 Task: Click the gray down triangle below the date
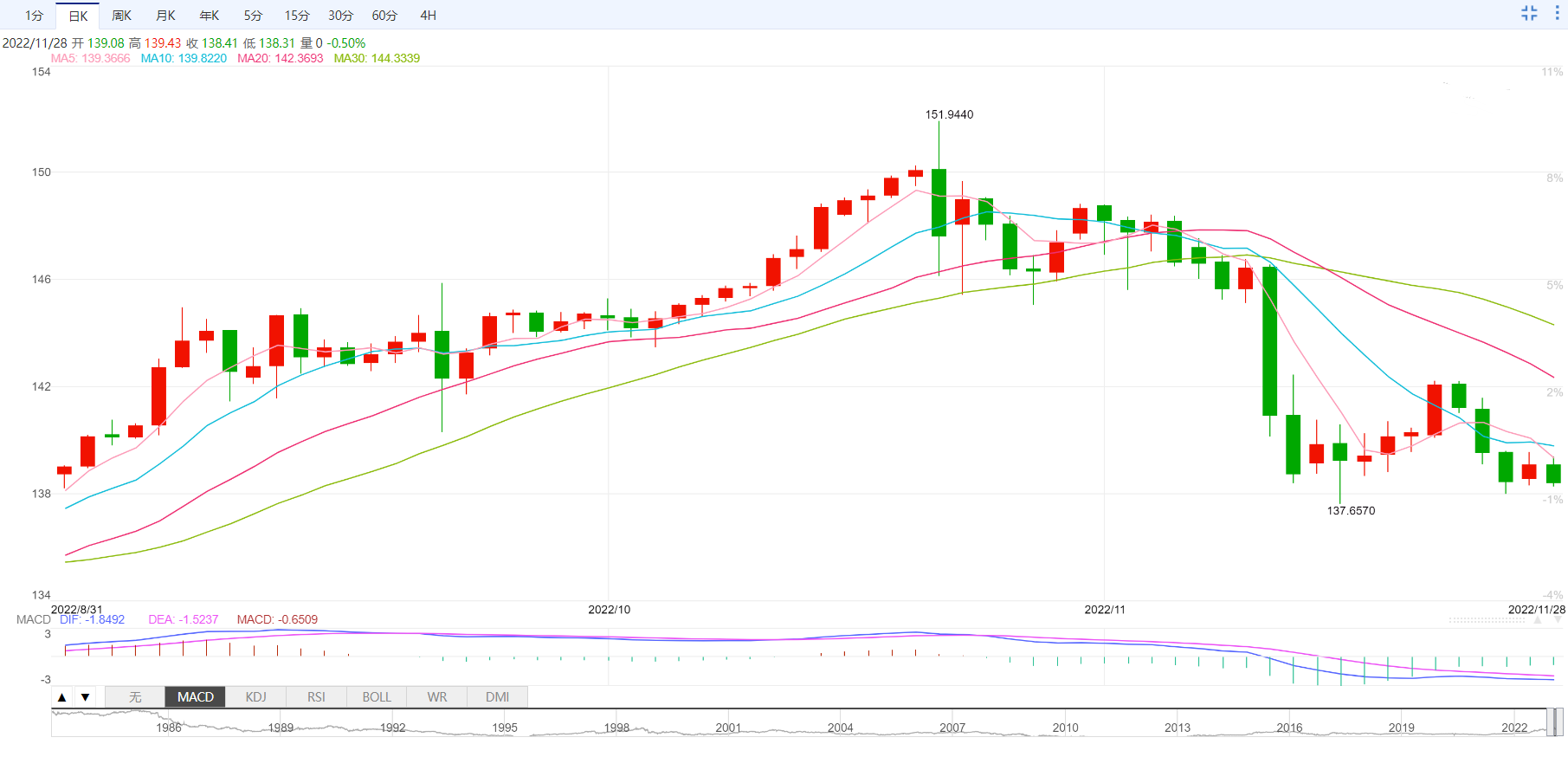1558,620
